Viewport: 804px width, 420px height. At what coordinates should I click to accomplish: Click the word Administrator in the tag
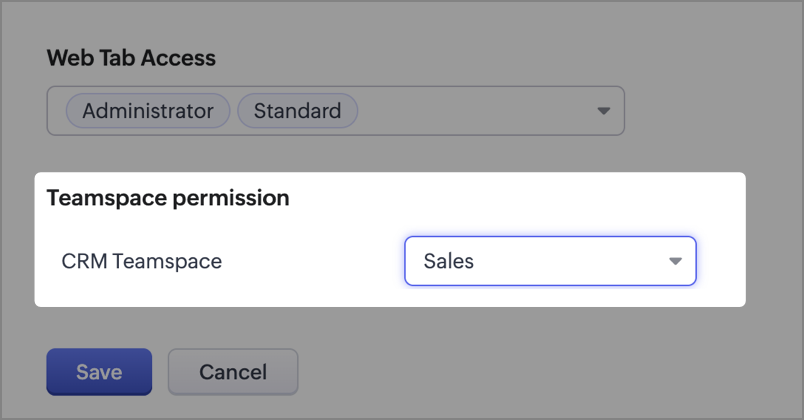[x=148, y=111]
